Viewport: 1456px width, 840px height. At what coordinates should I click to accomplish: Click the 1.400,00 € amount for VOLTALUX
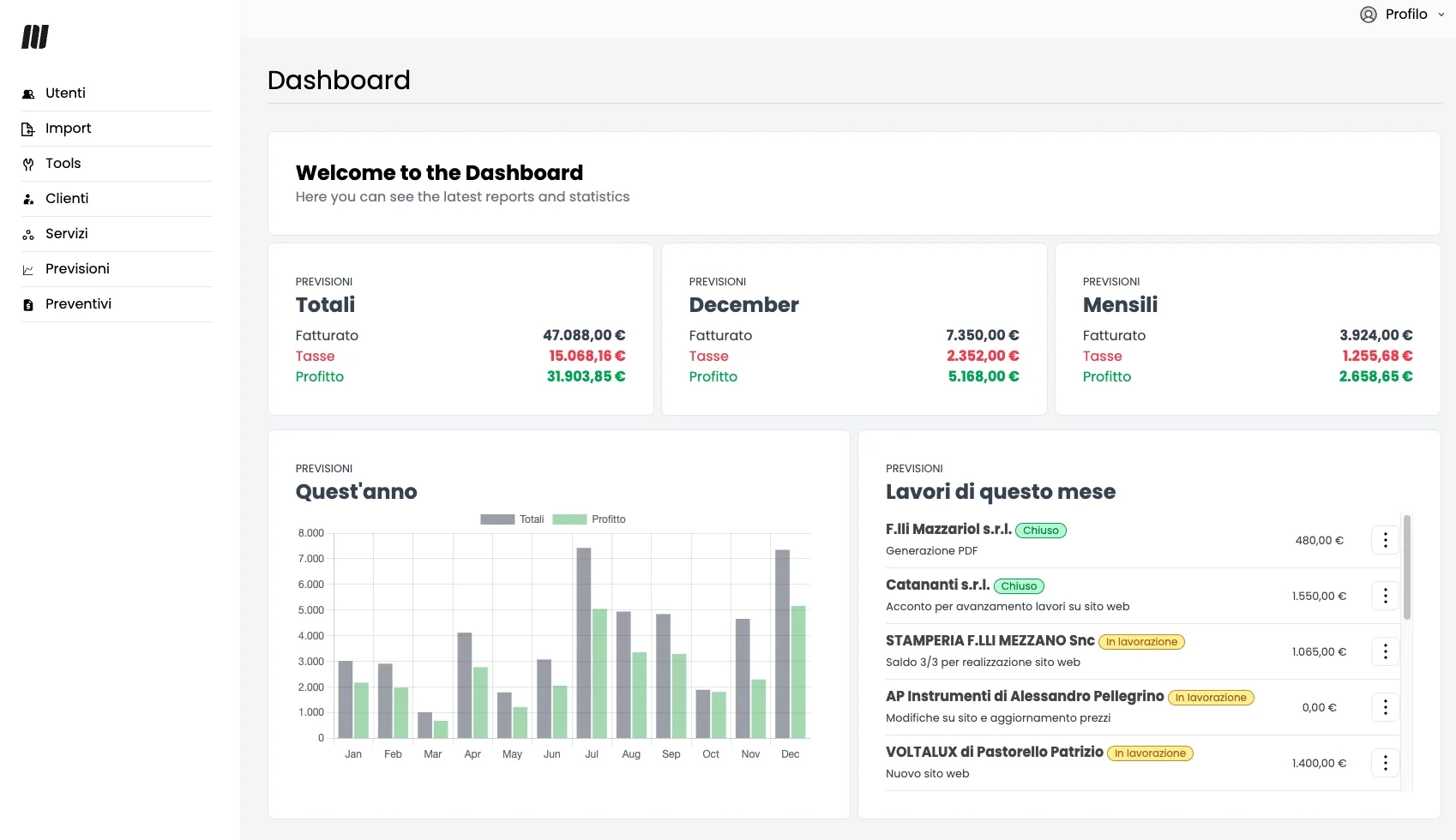tap(1320, 764)
